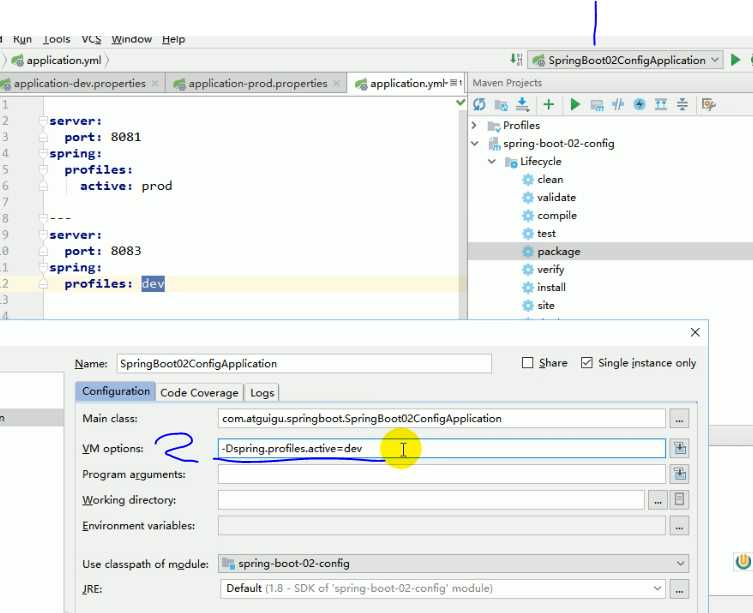Select compile lifecycle goal
753x613 pixels.
coord(557,216)
